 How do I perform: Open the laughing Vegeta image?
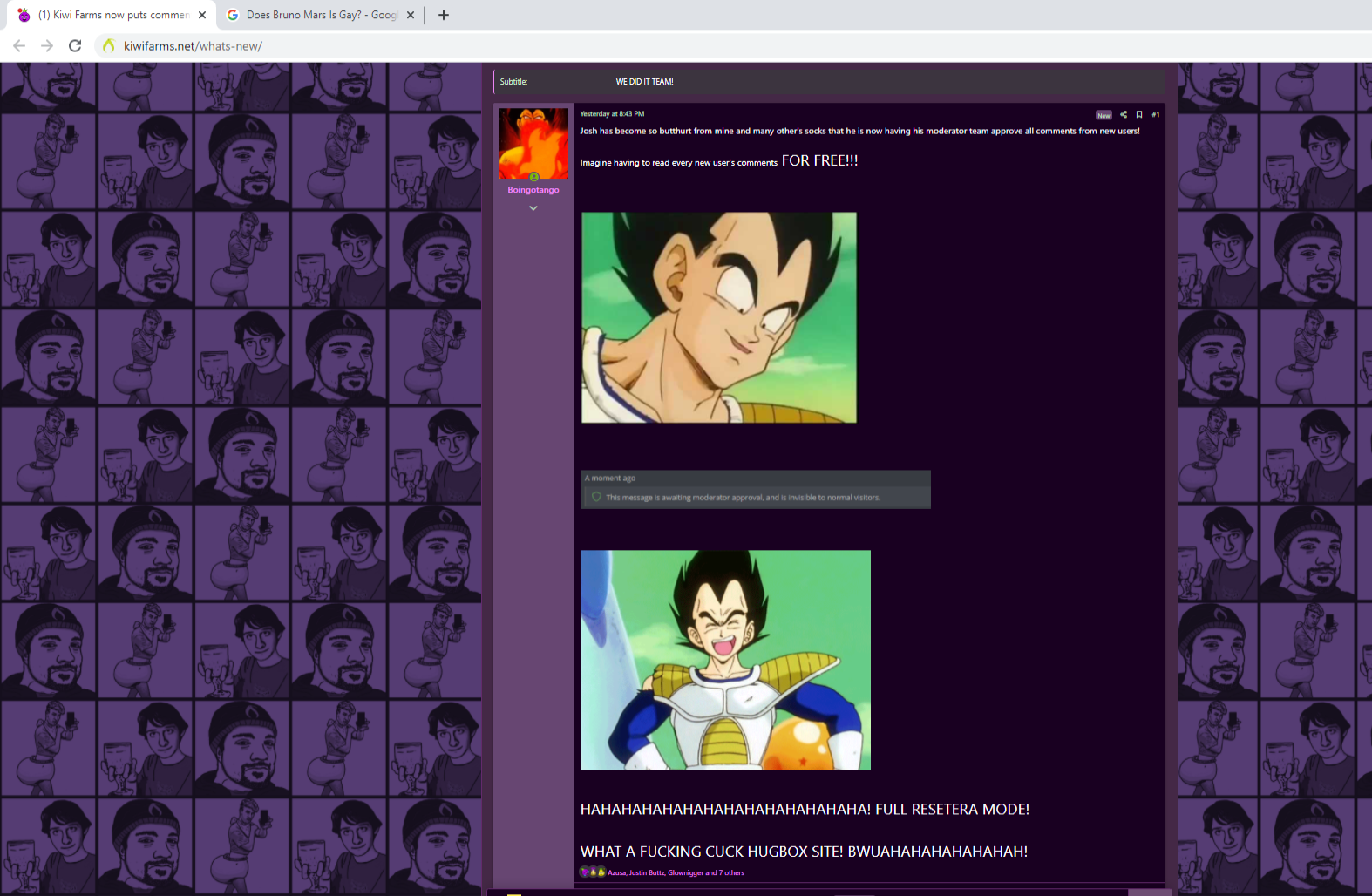pyautogui.click(x=725, y=660)
